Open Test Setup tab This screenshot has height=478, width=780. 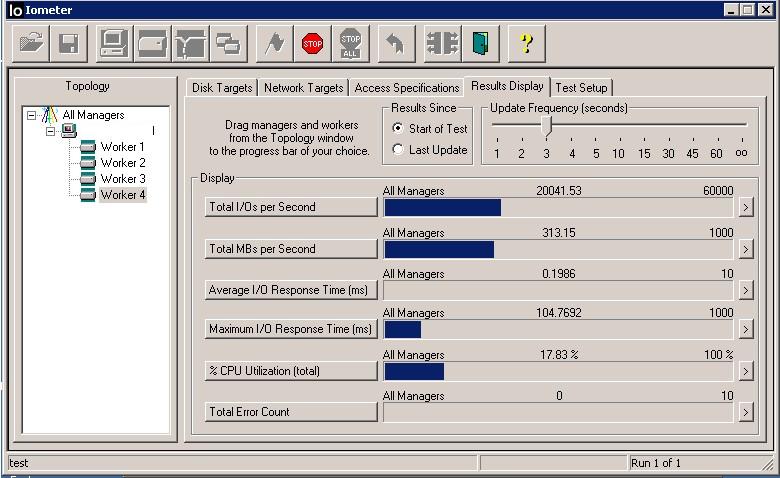click(x=581, y=88)
